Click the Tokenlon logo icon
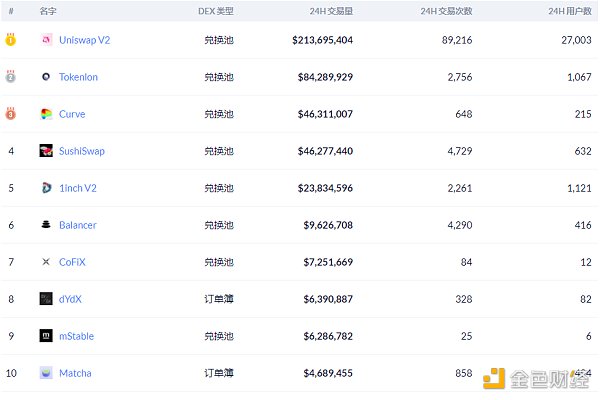This screenshot has height=400, width=600. [46, 77]
